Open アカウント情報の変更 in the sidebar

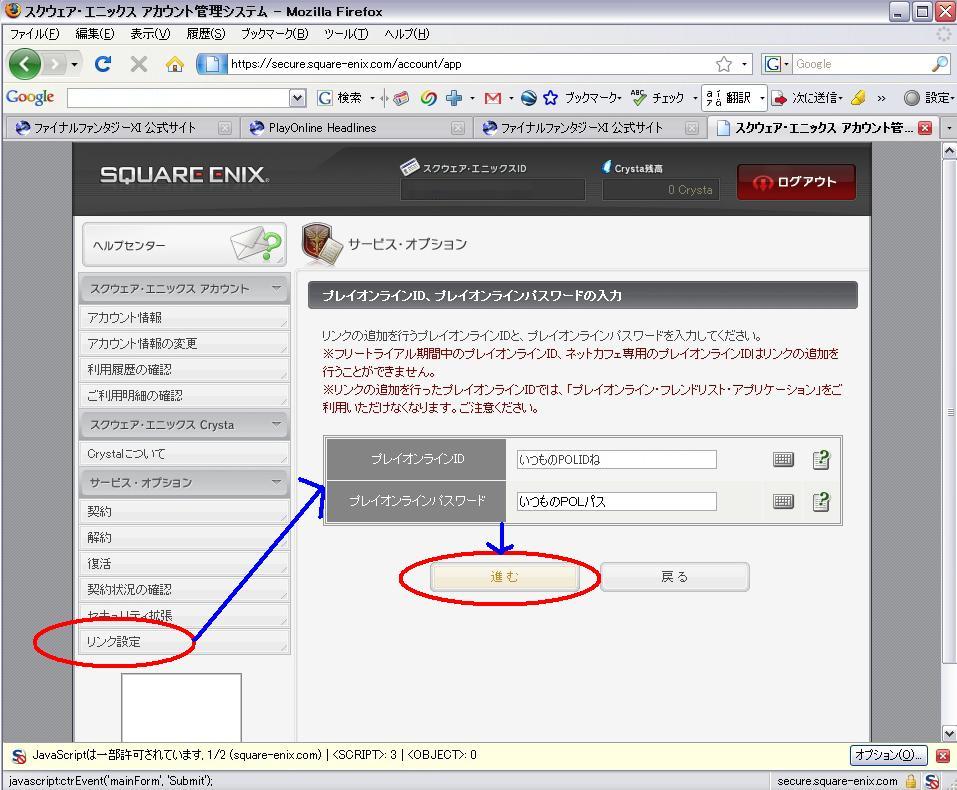184,344
